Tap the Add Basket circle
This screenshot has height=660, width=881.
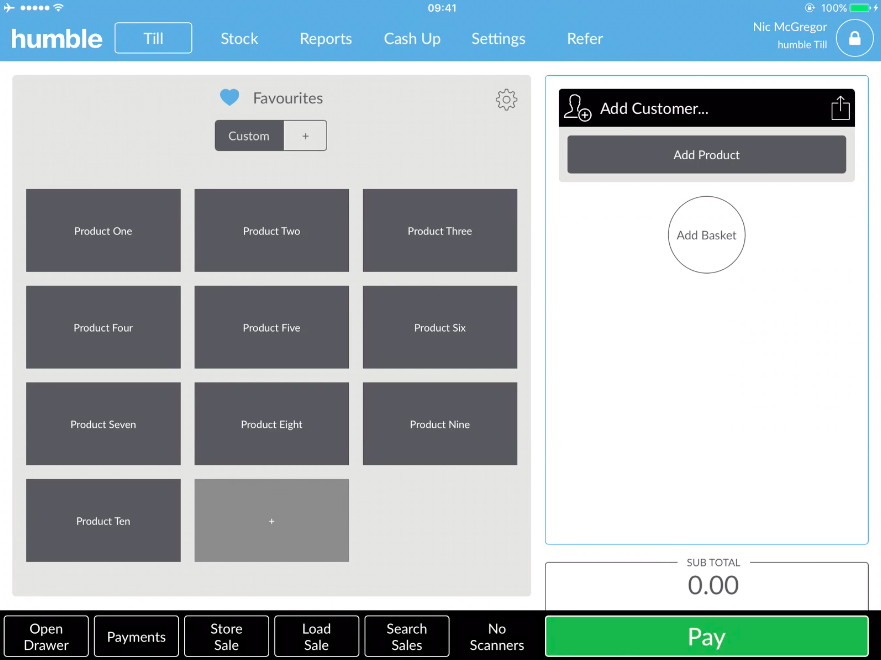[x=706, y=235]
